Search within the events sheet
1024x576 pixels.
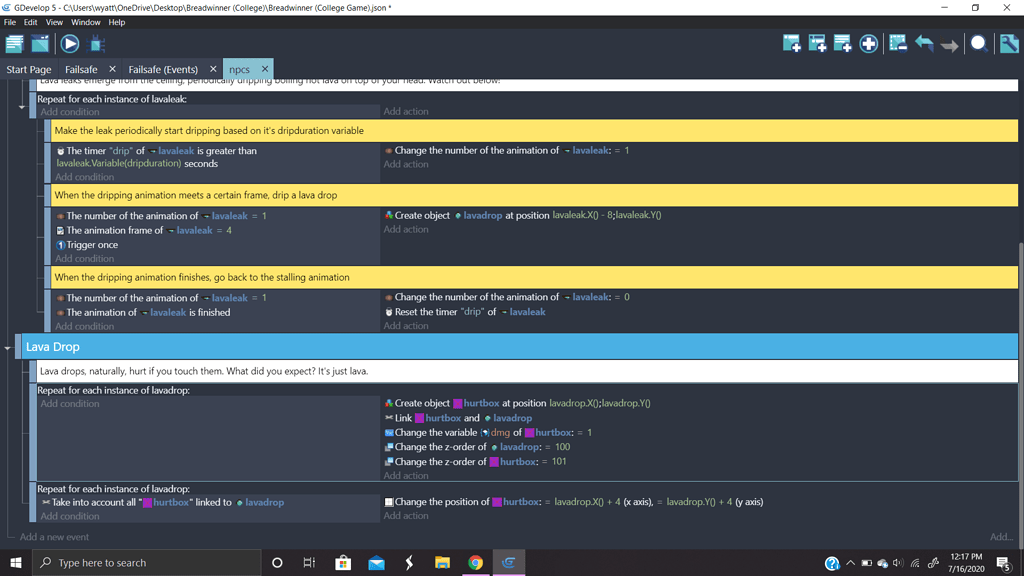click(x=978, y=43)
